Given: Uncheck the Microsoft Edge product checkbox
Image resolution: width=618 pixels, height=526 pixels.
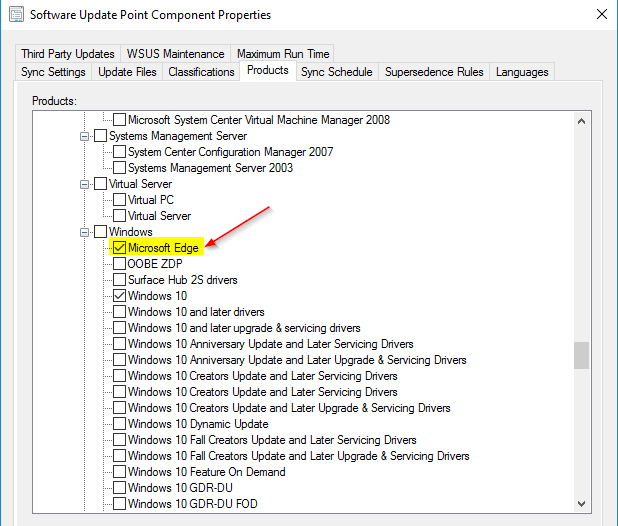Looking at the screenshot, I should pyautogui.click(x=119, y=248).
